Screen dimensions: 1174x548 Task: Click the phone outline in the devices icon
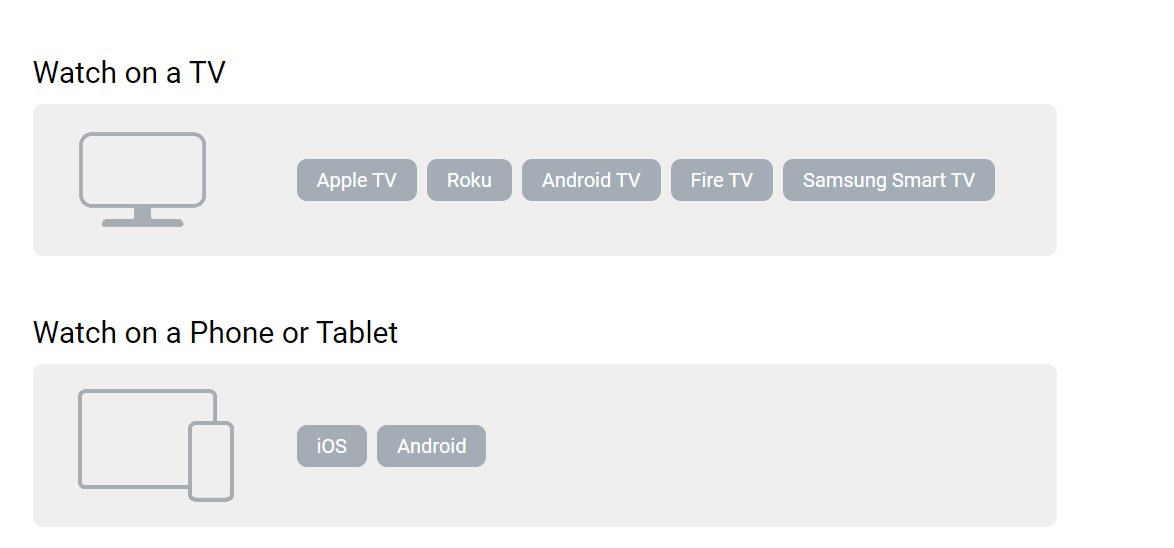point(211,461)
